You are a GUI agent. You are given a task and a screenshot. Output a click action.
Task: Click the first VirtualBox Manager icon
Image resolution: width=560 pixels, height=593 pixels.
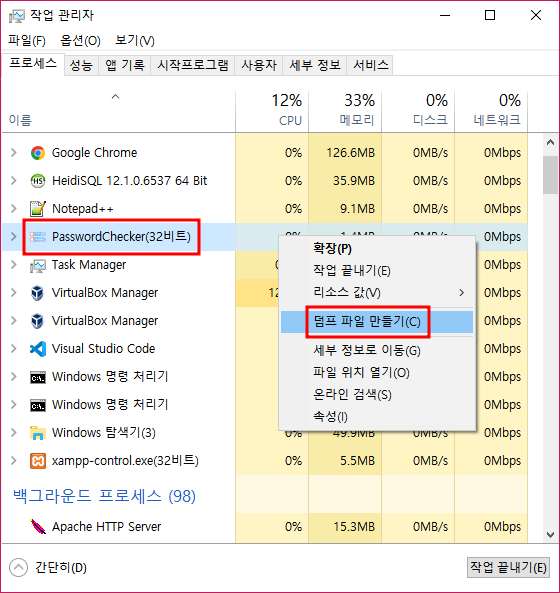[x=37, y=293]
